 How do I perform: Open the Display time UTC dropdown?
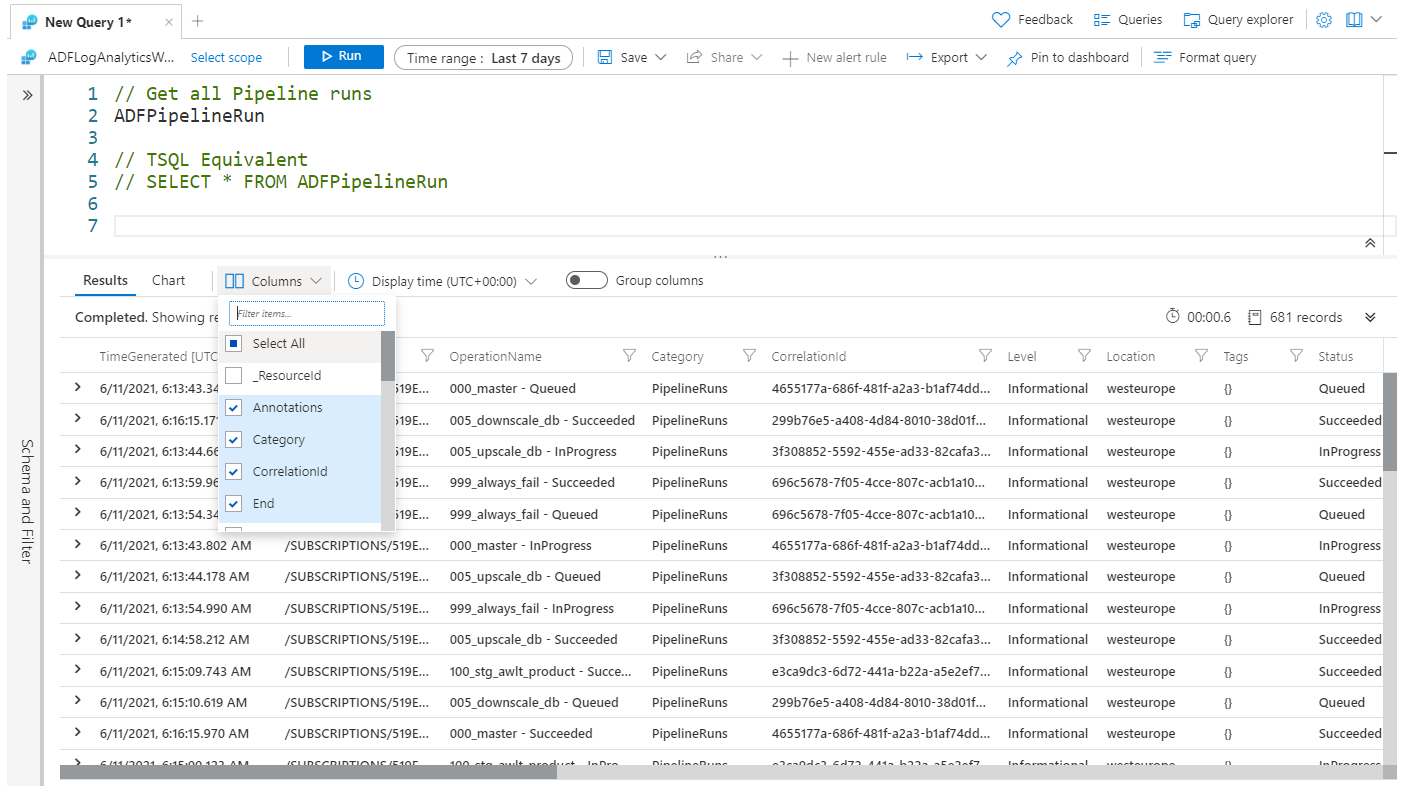(x=444, y=281)
